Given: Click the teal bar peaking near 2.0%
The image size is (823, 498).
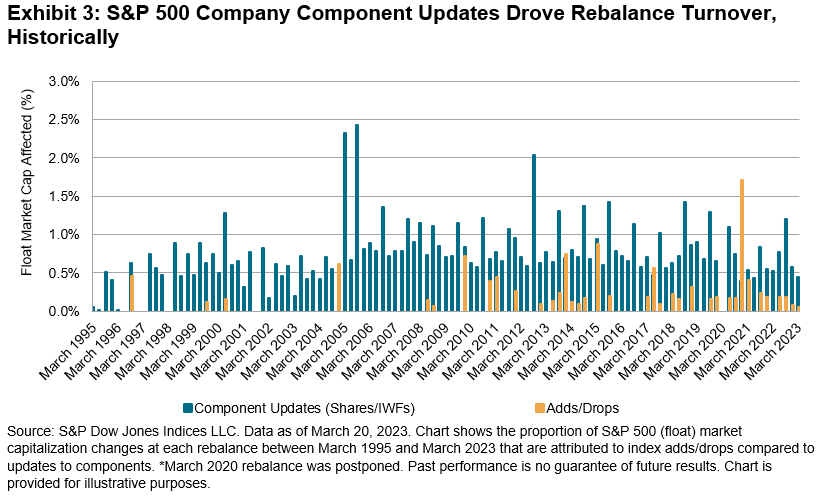Looking at the screenshot, I should (x=534, y=232).
